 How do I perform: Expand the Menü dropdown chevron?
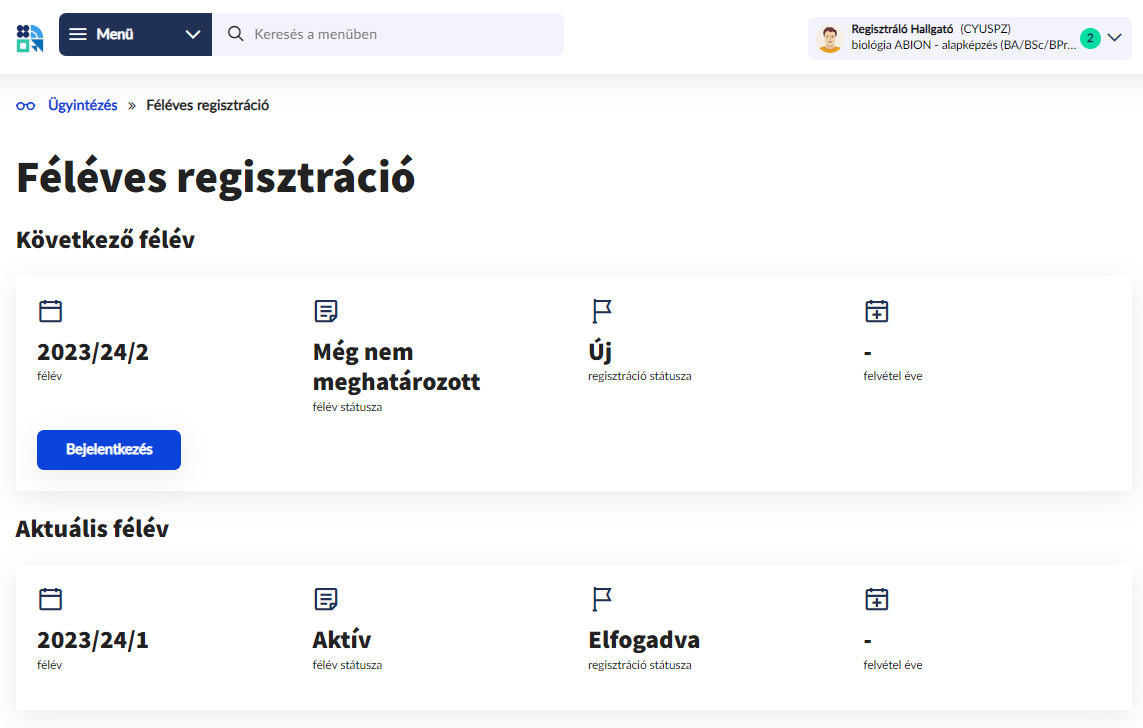coord(193,35)
